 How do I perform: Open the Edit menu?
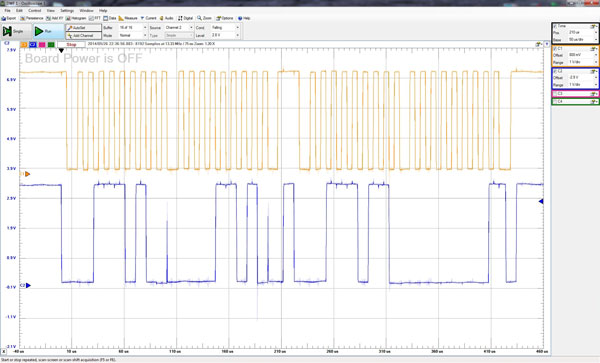(x=19, y=10)
